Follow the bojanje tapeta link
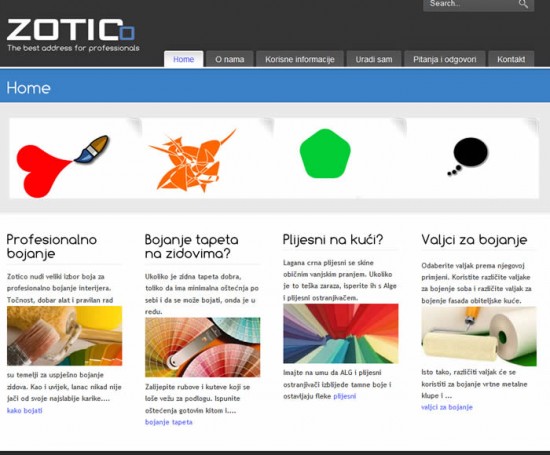The height and width of the screenshot is (455, 550). [x=169, y=422]
